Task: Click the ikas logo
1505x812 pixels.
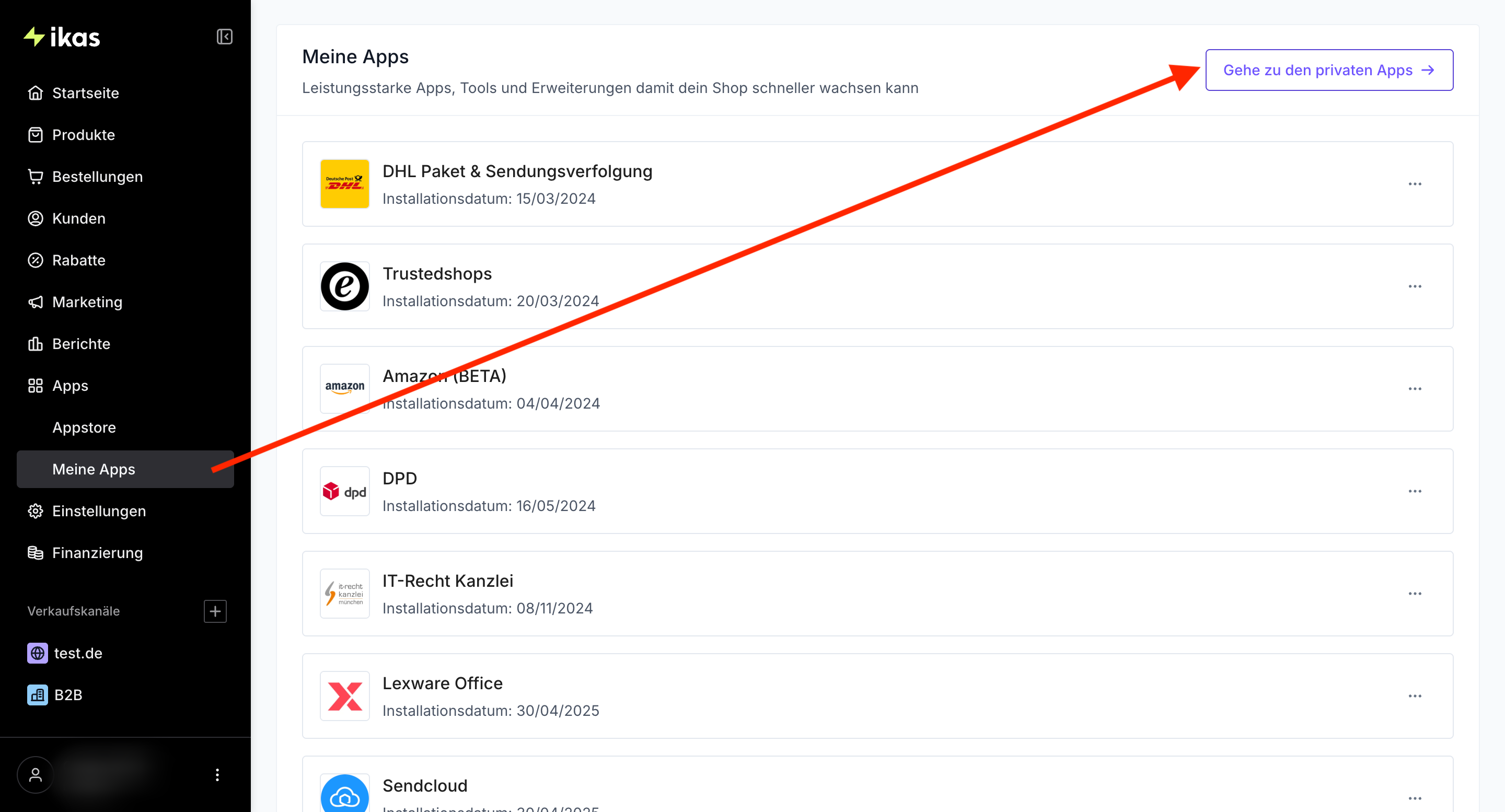Action: point(62,37)
